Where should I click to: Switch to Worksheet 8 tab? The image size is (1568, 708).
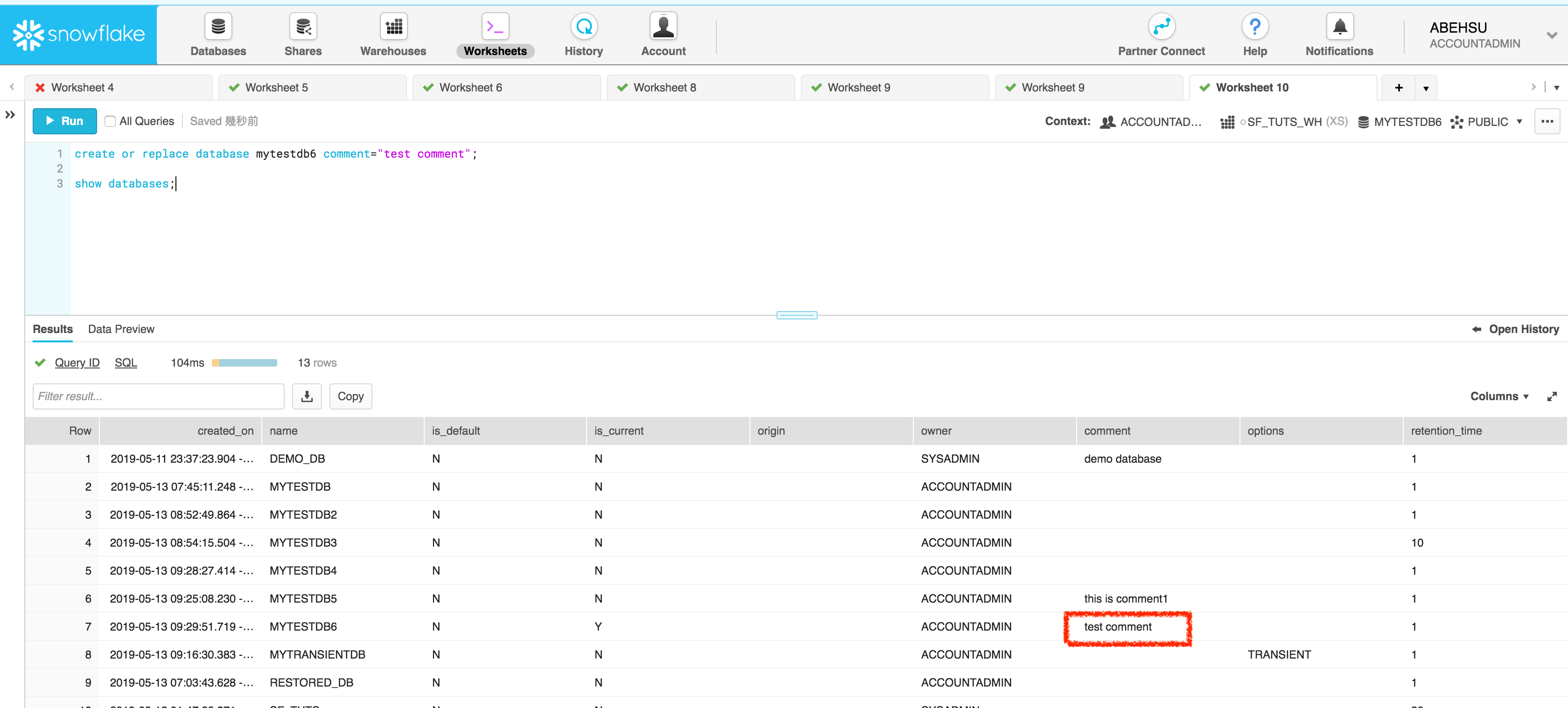(x=700, y=88)
